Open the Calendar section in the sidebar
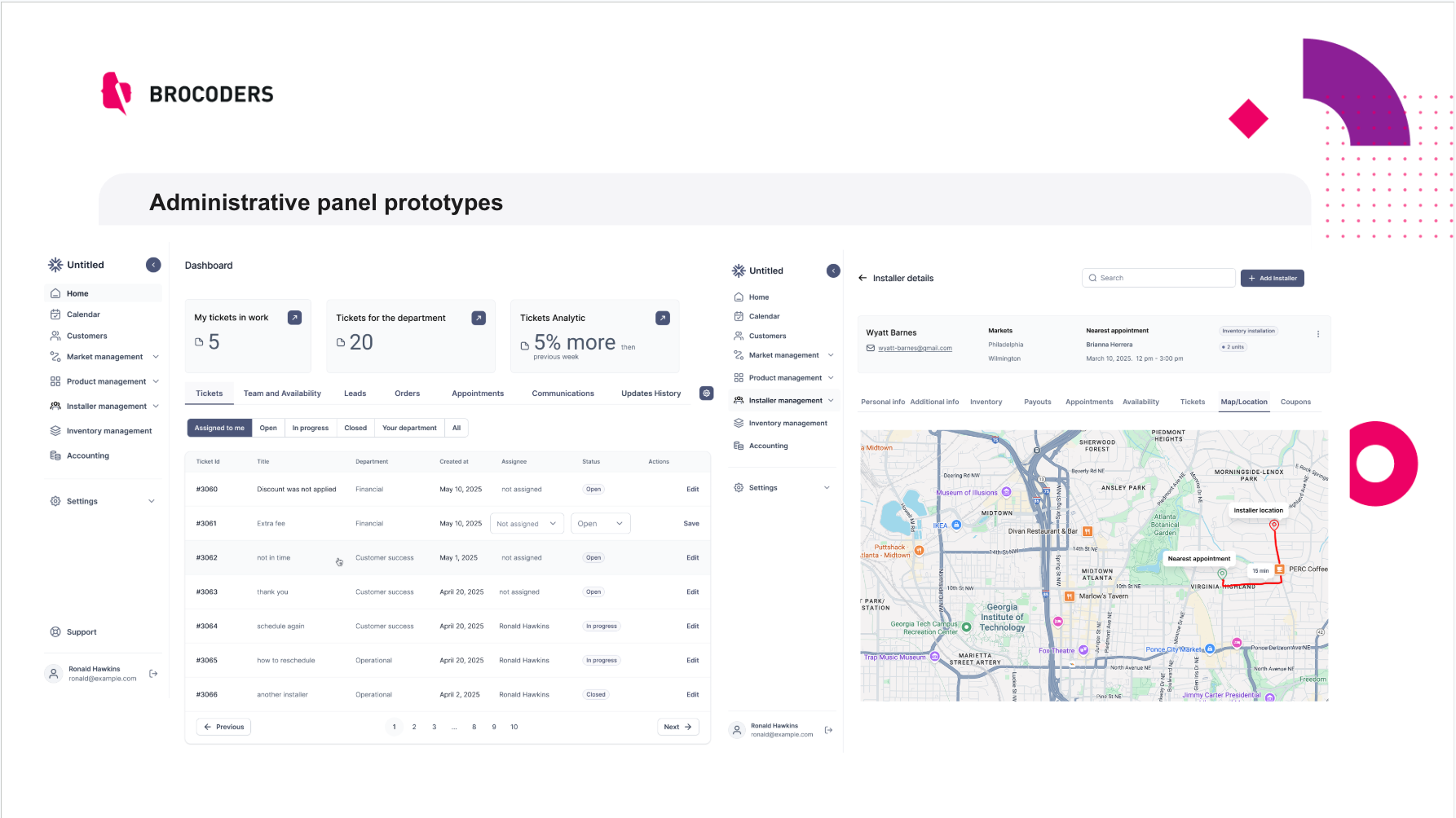The width and height of the screenshot is (1456, 818). (84, 314)
